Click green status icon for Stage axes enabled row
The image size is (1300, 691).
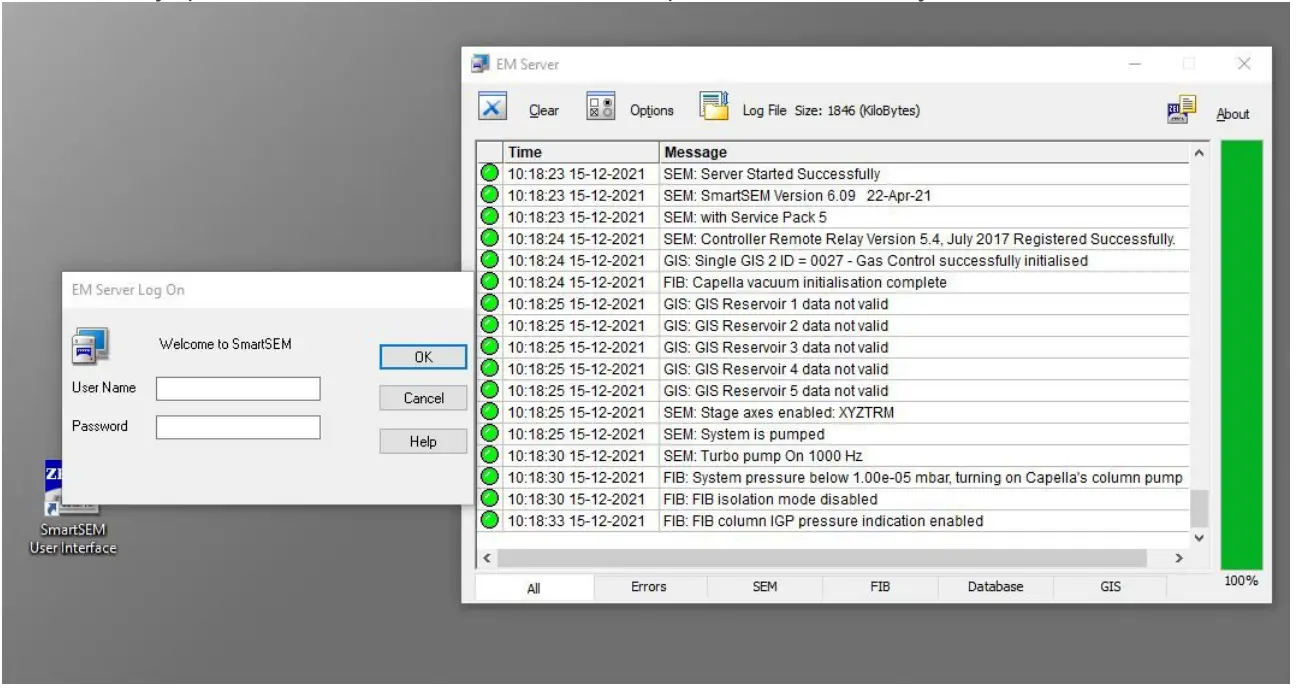coord(489,412)
